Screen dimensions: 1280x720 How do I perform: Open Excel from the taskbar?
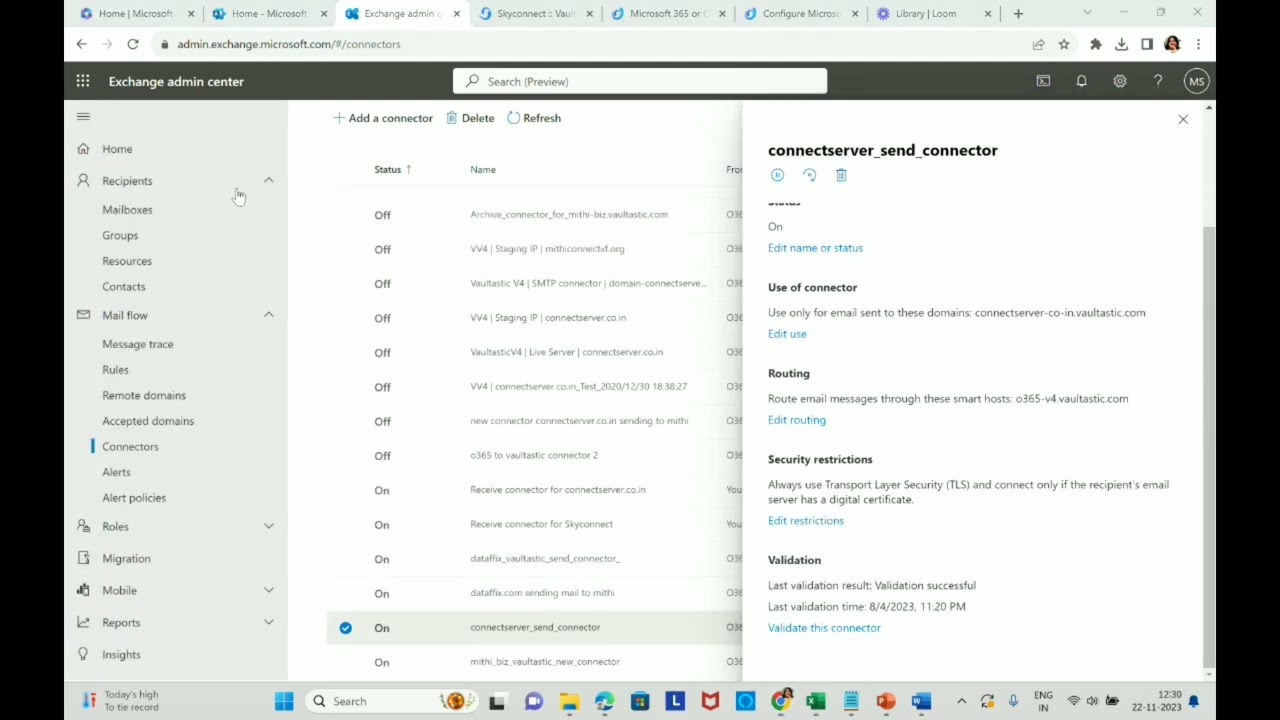(816, 701)
